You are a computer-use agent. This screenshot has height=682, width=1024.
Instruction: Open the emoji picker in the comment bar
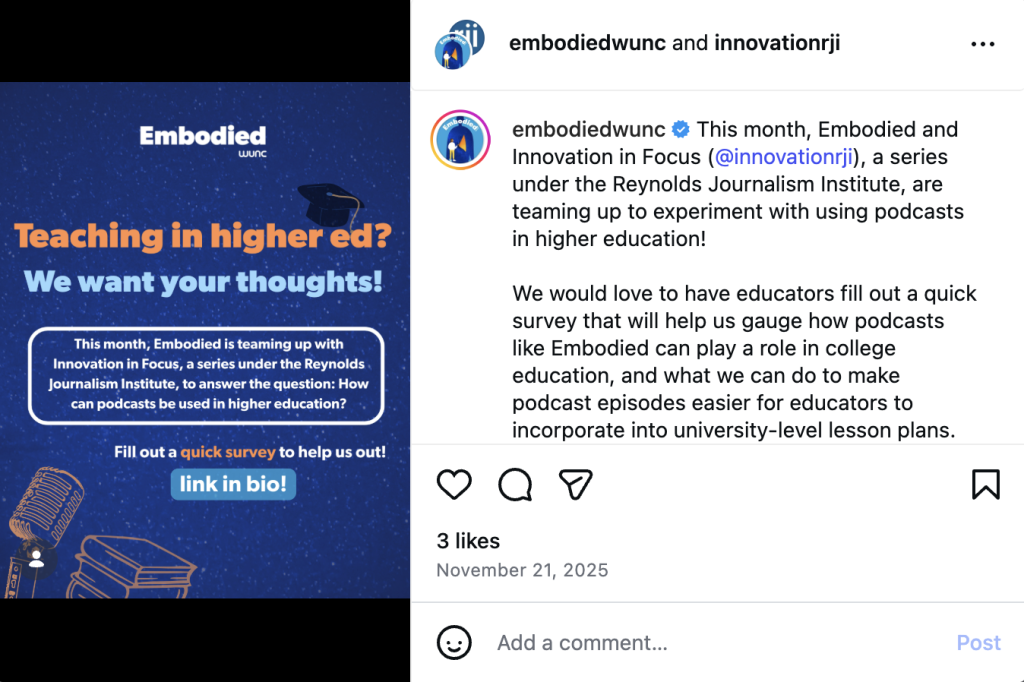click(x=454, y=642)
